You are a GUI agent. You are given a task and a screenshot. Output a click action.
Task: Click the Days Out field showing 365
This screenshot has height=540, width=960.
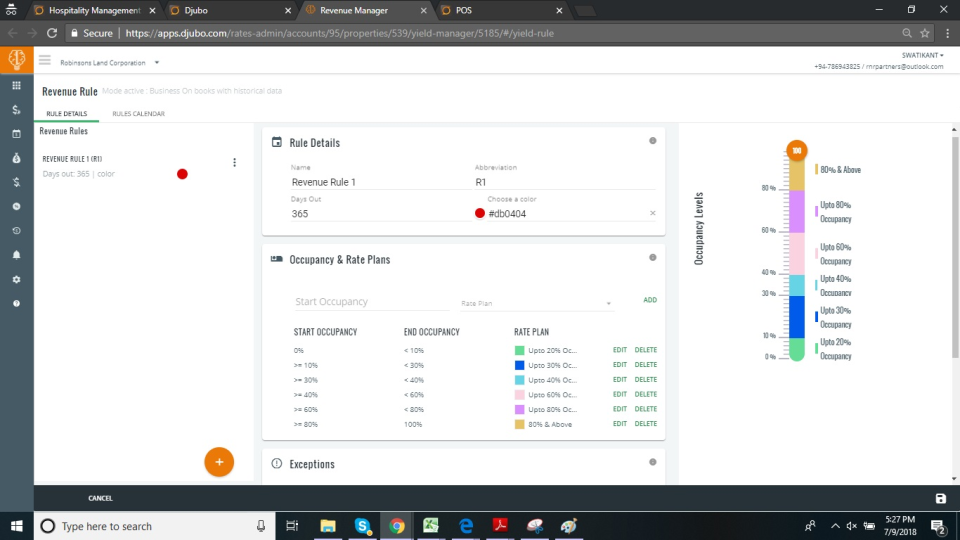pyautogui.click(x=381, y=214)
